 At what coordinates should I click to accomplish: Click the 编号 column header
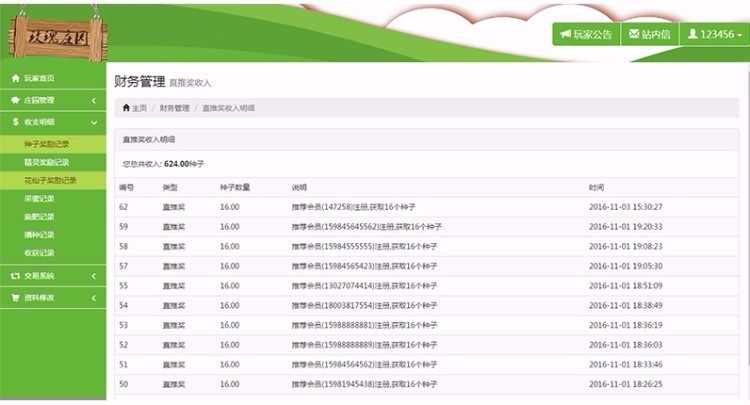coord(127,187)
